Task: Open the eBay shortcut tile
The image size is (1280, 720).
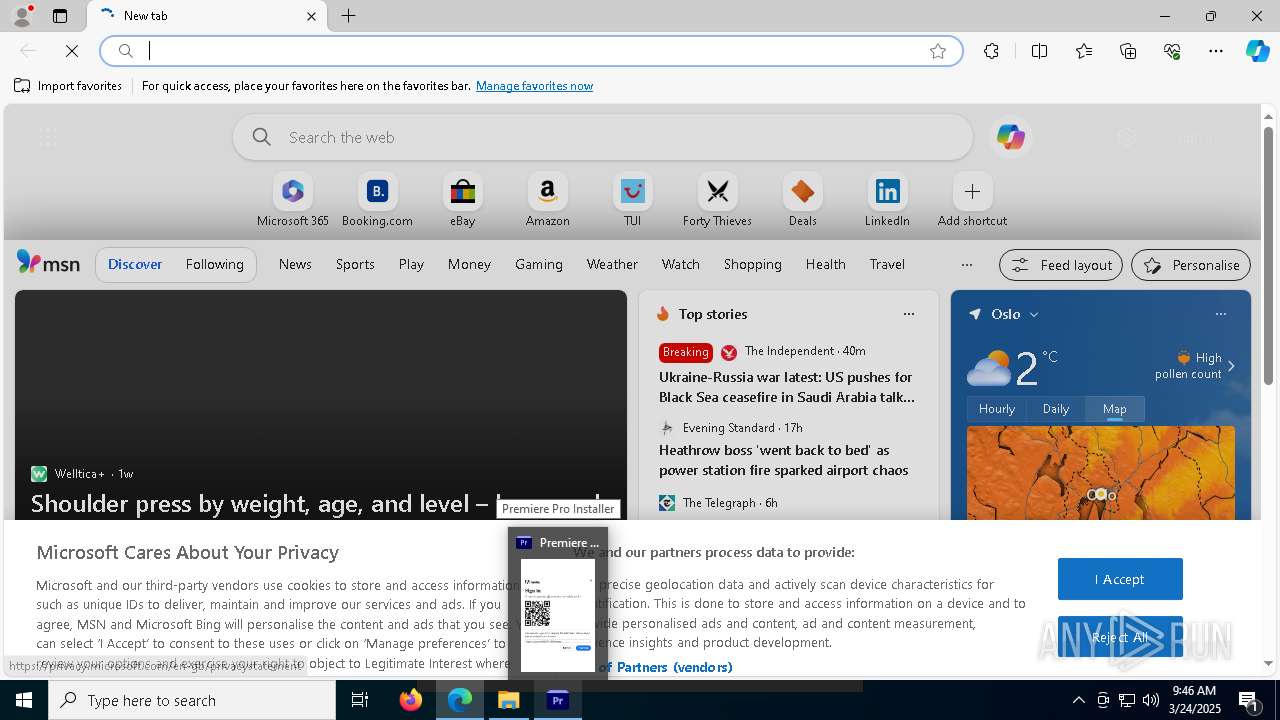Action: click(462, 200)
